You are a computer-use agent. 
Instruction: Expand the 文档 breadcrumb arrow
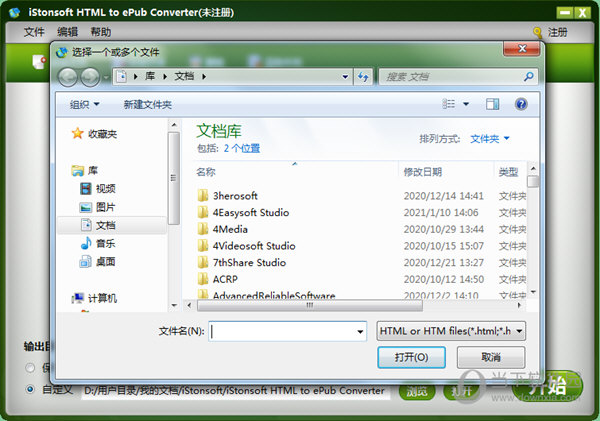(204, 77)
